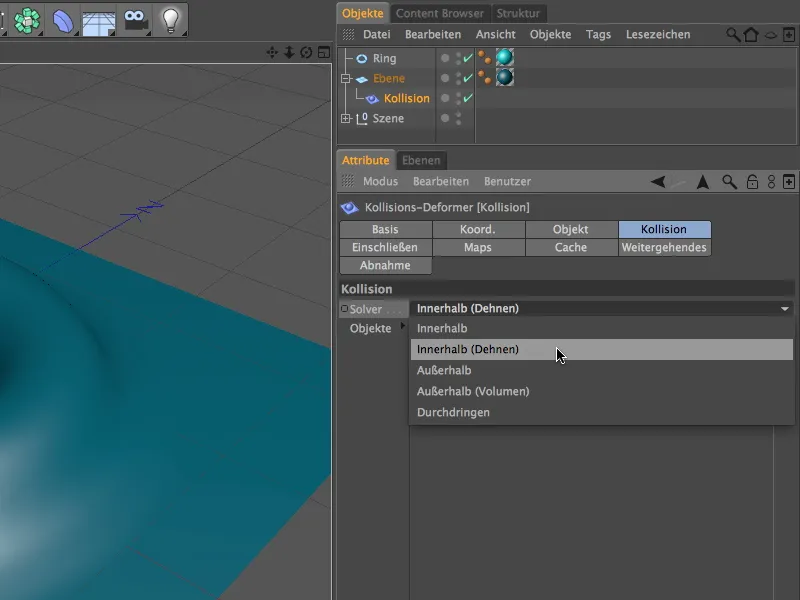Viewport: 800px width, 600px height.
Task: Open the Abnahme settings section
Action: [386, 265]
